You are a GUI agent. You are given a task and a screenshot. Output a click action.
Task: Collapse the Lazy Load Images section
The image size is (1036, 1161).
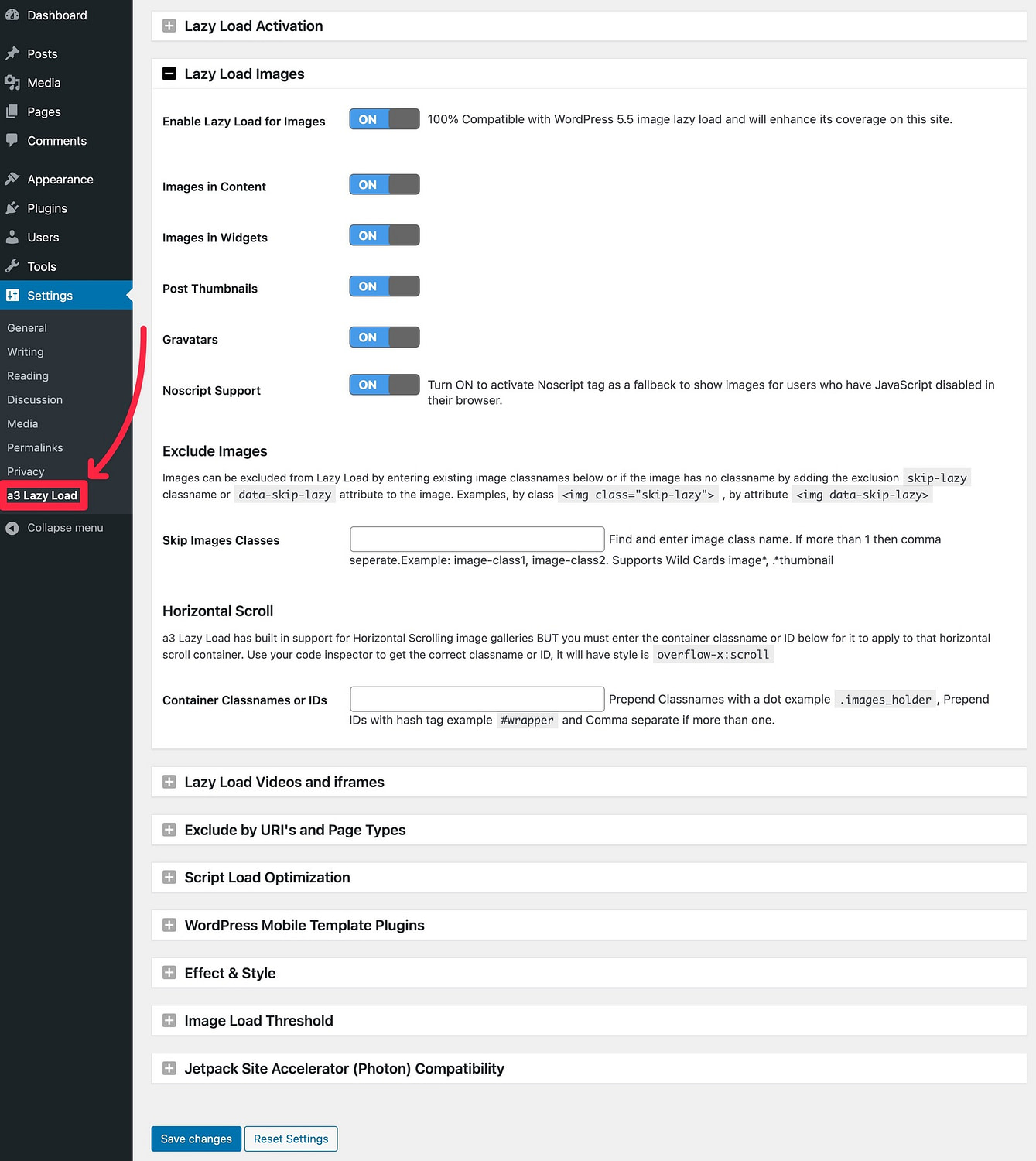[x=169, y=74]
